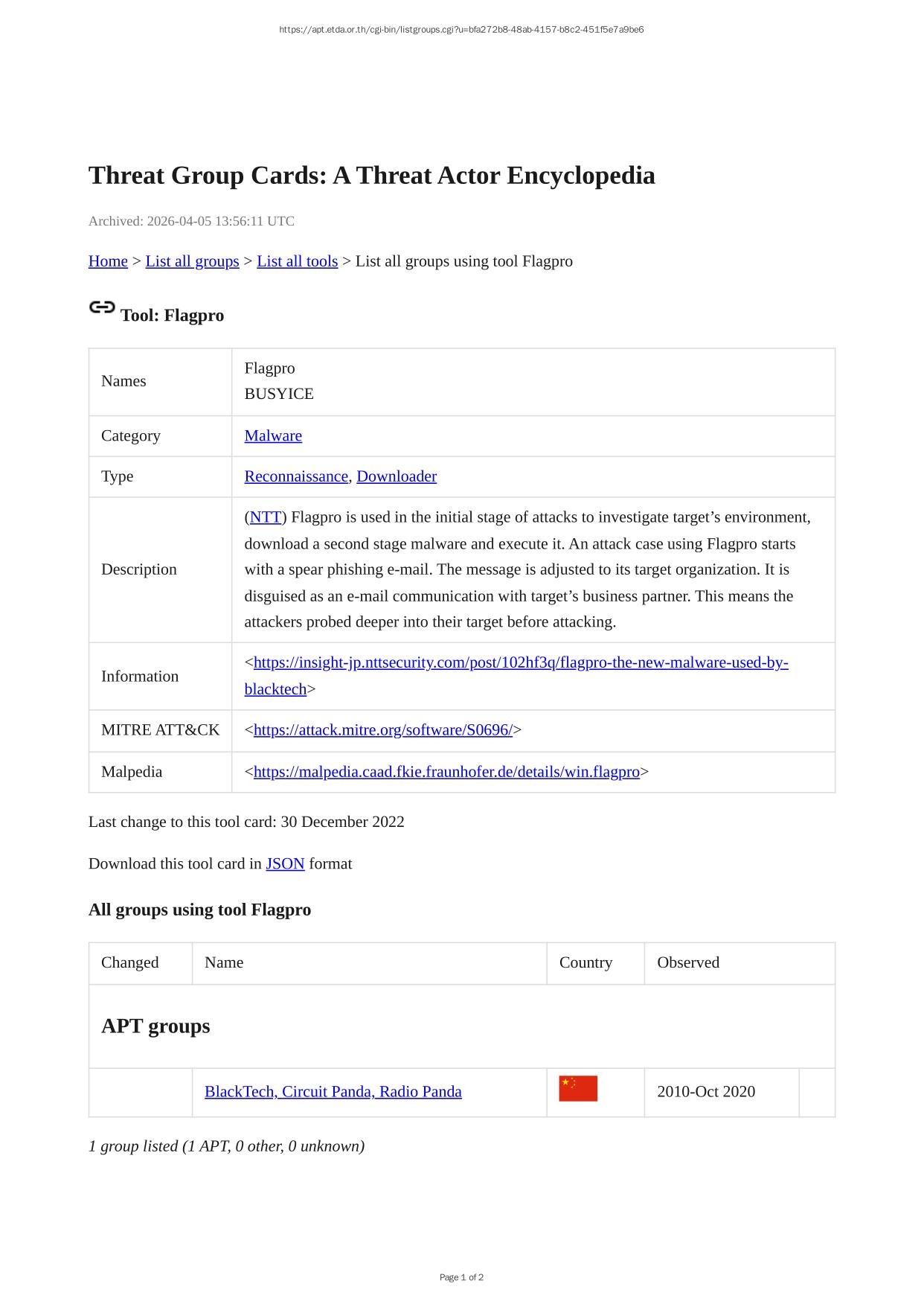The height and width of the screenshot is (1307, 924).
Task: Click the Name column header
Action: [224, 962]
